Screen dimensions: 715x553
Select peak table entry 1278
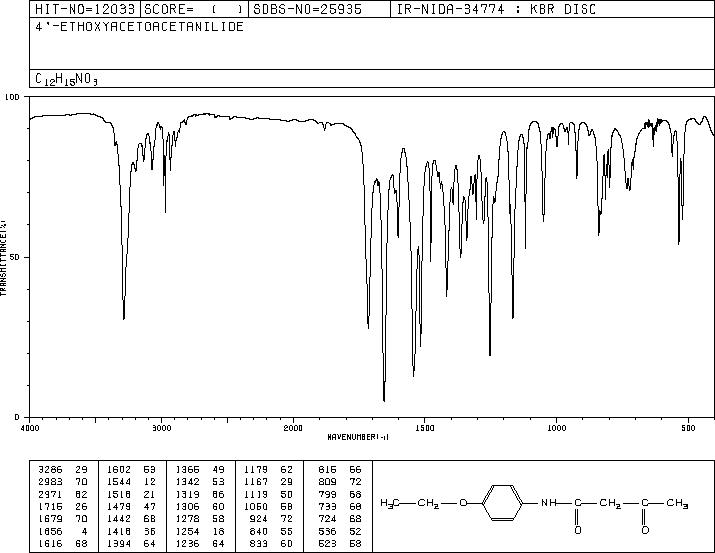[x=188, y=519]
